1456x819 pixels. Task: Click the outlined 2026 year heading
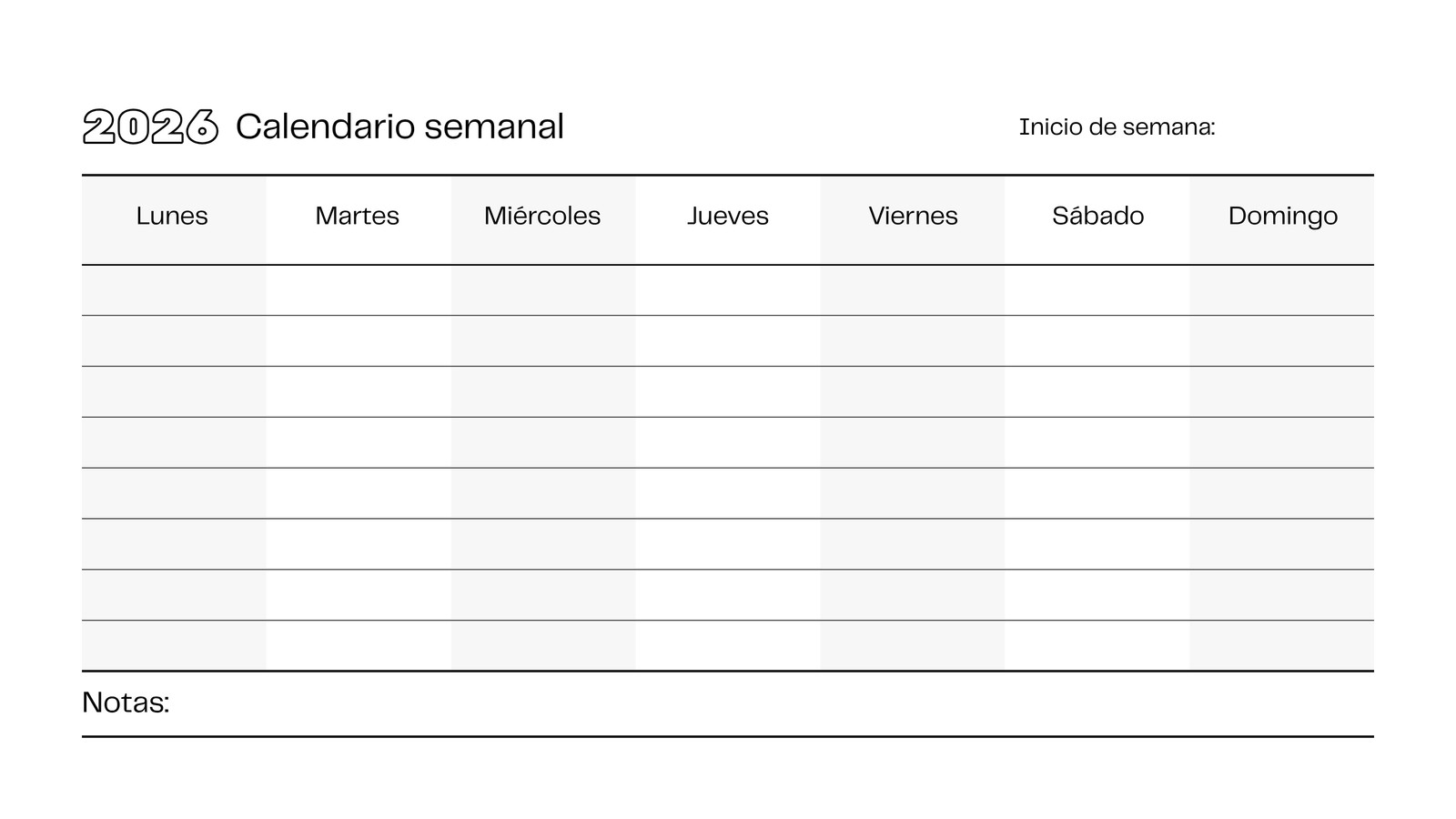[150, 126]
